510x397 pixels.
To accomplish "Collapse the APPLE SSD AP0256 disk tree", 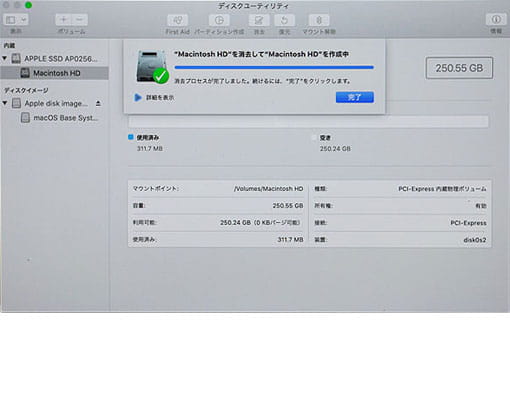I will (x=4, y=58).
